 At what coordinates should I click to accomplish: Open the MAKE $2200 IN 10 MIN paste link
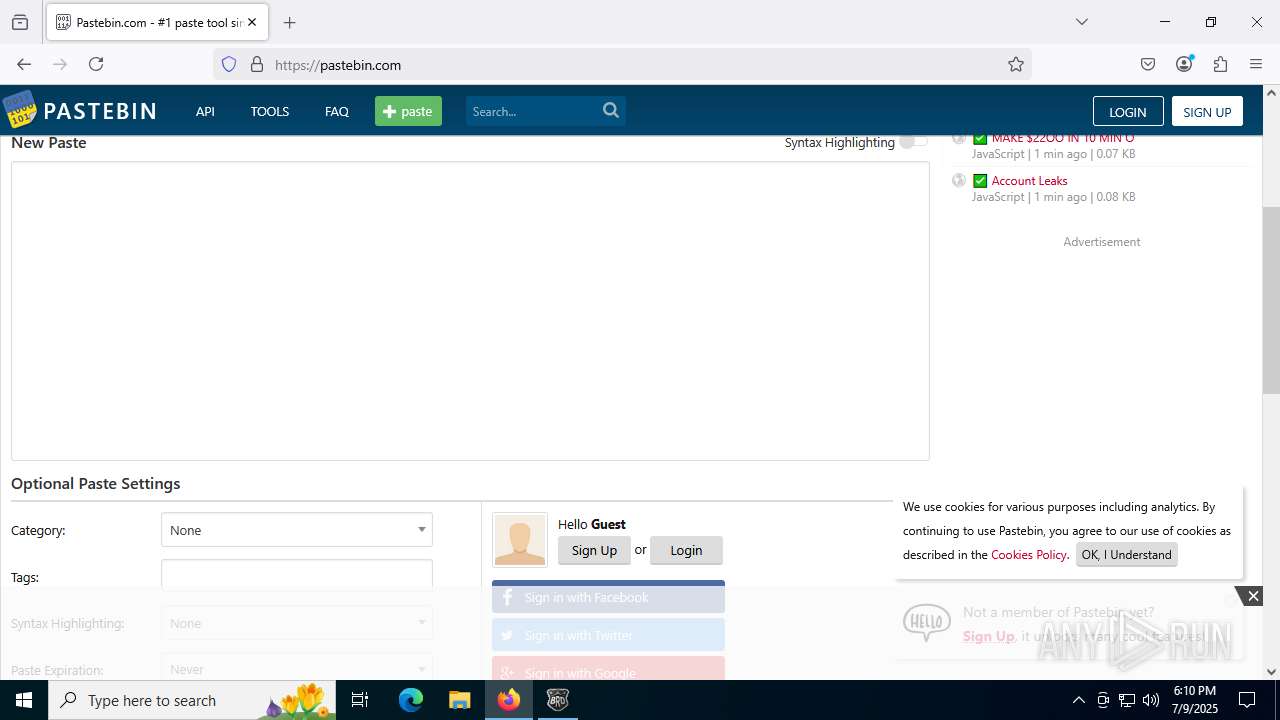point(1062,138)
